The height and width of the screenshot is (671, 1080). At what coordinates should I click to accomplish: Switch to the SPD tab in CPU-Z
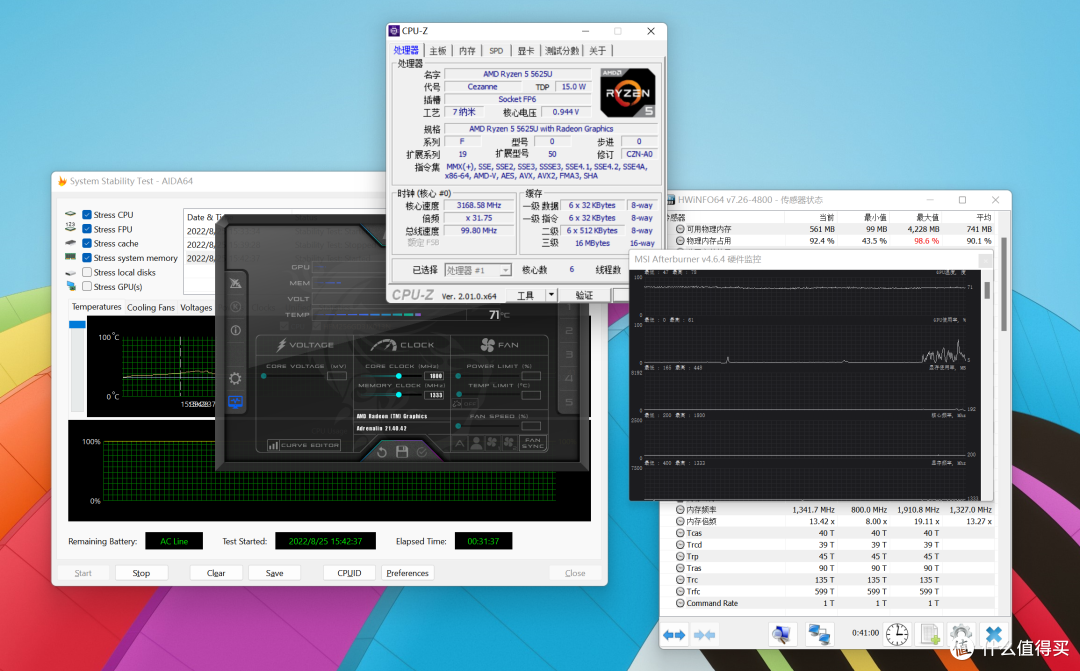coord(496,49)
